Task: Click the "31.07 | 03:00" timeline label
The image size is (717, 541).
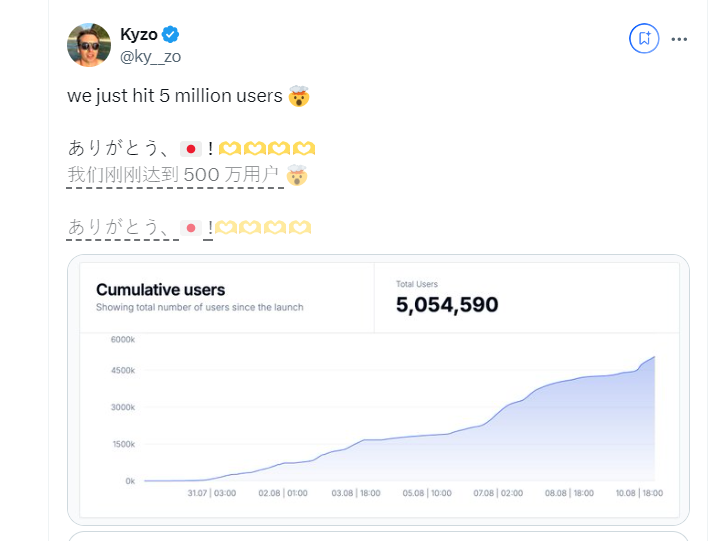Action: click(x=212, y=492)
